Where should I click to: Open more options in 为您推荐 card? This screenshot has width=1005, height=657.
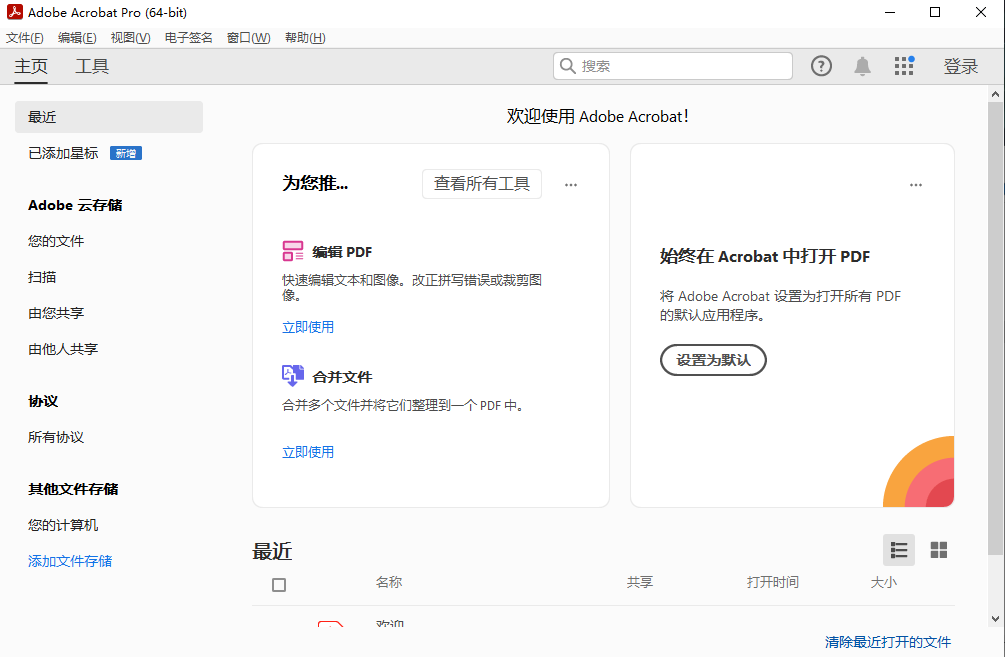[571, 185]
